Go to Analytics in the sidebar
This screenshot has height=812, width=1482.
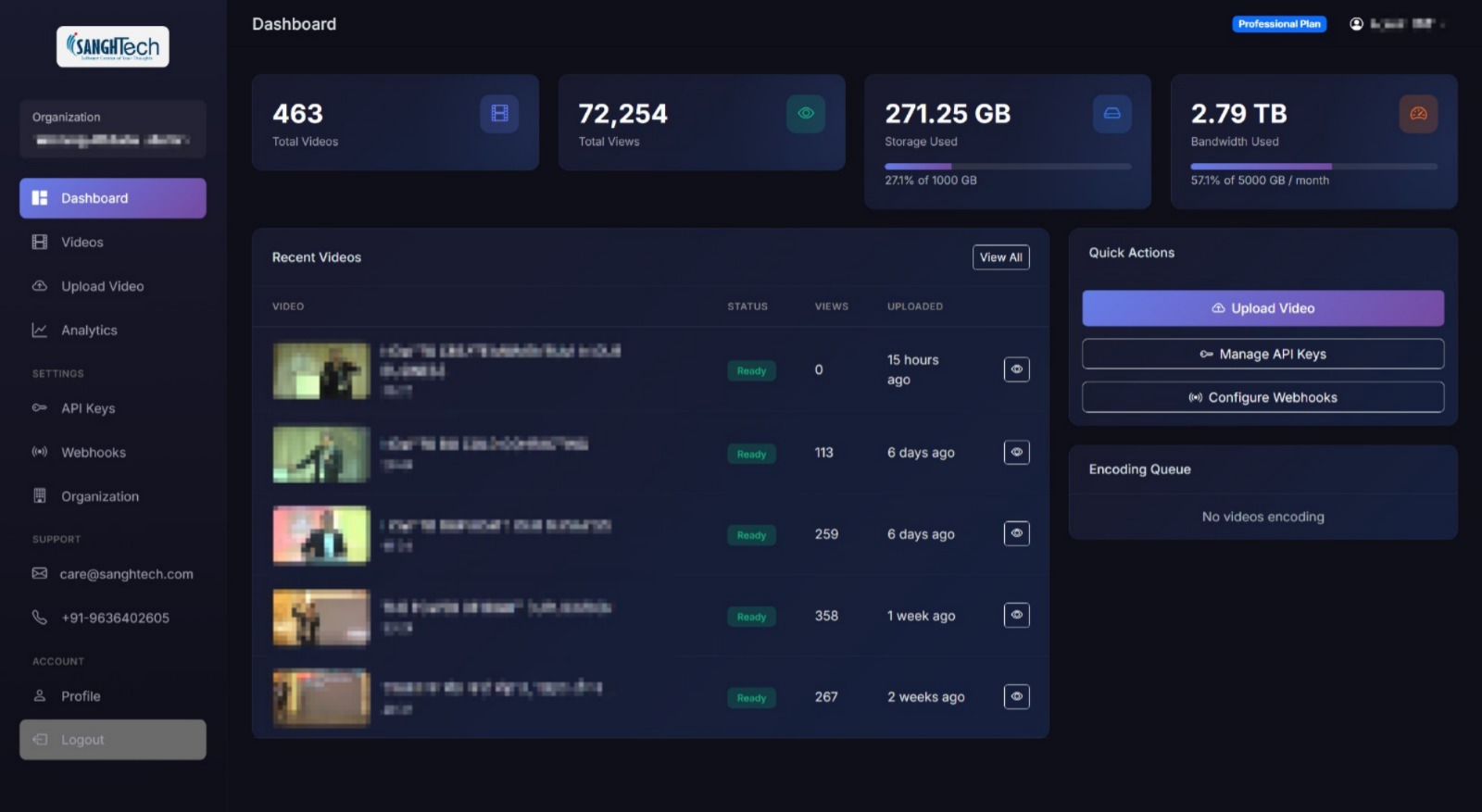pyautogui.click(x=89, y=331)
